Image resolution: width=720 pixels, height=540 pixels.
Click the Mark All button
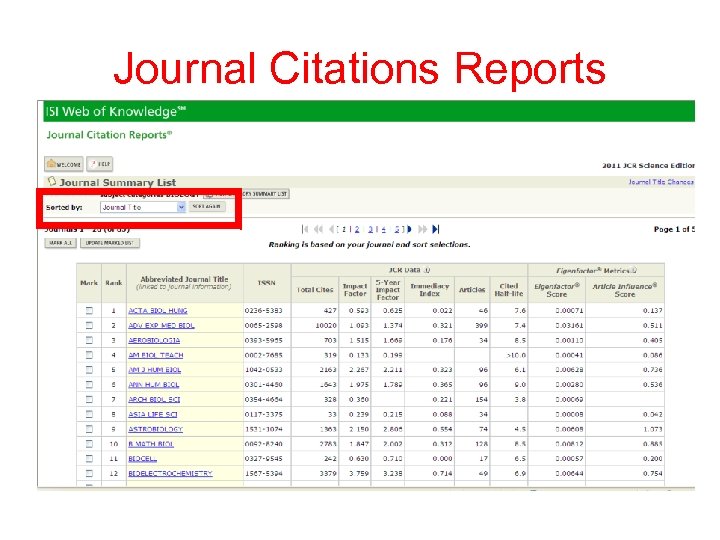pos(61,243)
